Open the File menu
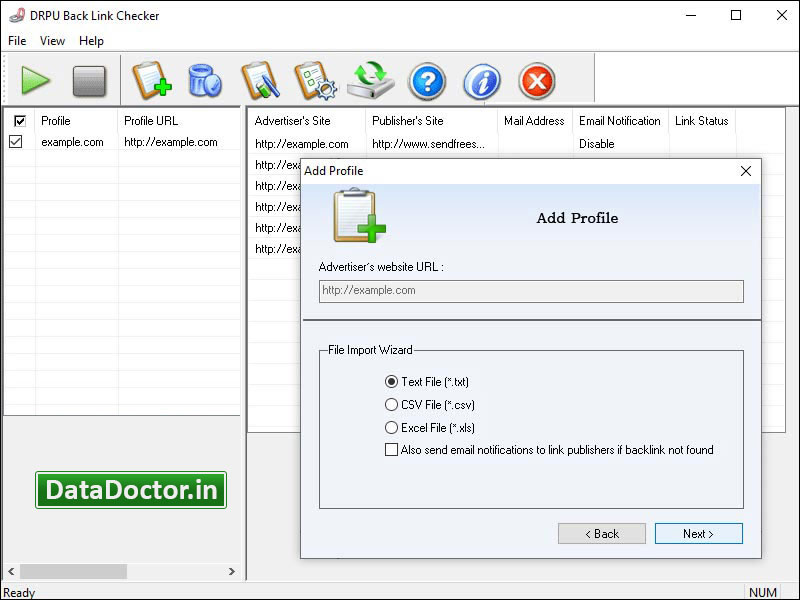Viewport: 800px width, 600px height. [x=16, y=41]
